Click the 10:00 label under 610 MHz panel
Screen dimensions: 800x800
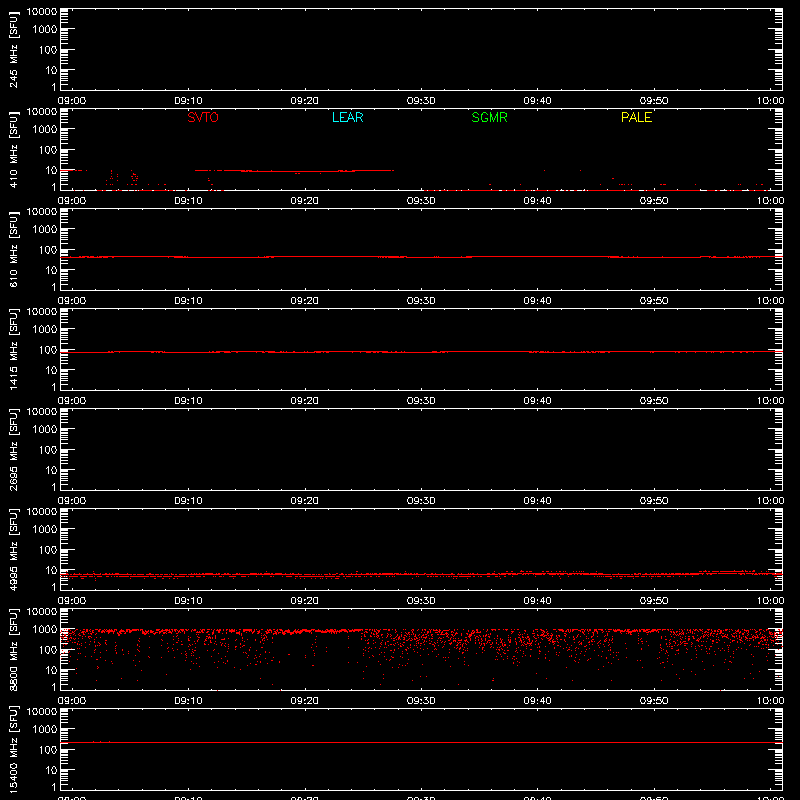click(770, 301)
